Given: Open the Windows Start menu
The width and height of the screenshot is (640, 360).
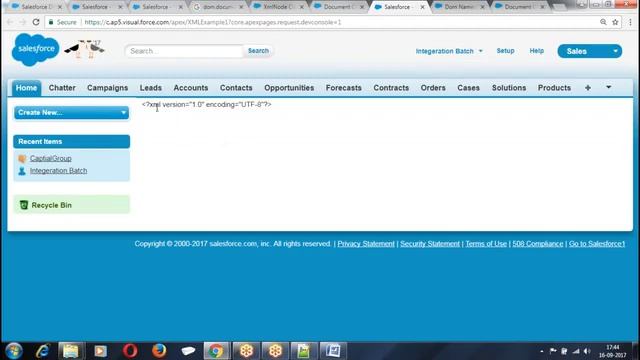Looking at the screenshot, I should pyautogui.click(x=14, y=351).
